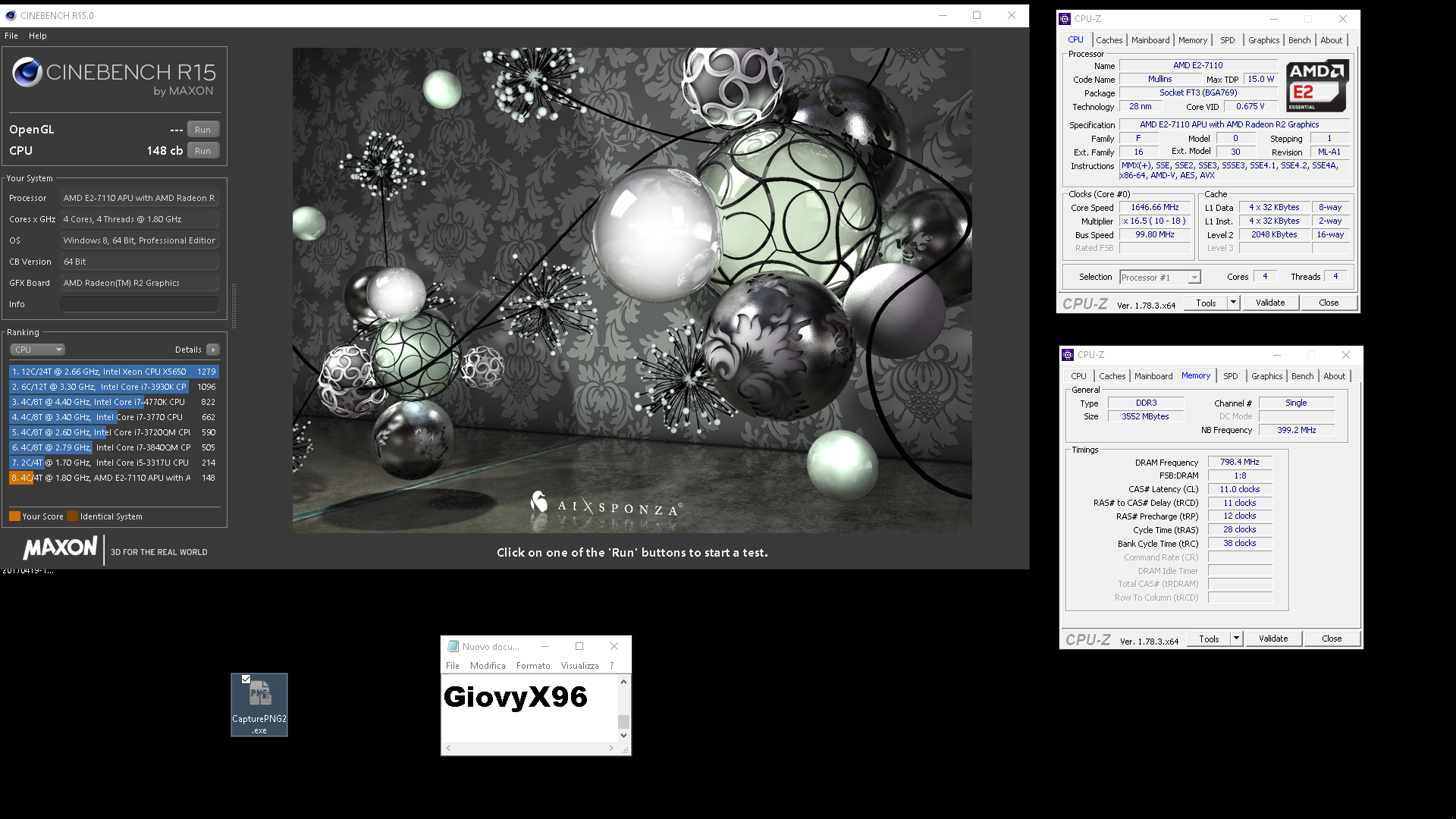Select ranking row AMD E2-7110 APU
This screenshot has height=819, width=1456.
click(x=114, y=478)
